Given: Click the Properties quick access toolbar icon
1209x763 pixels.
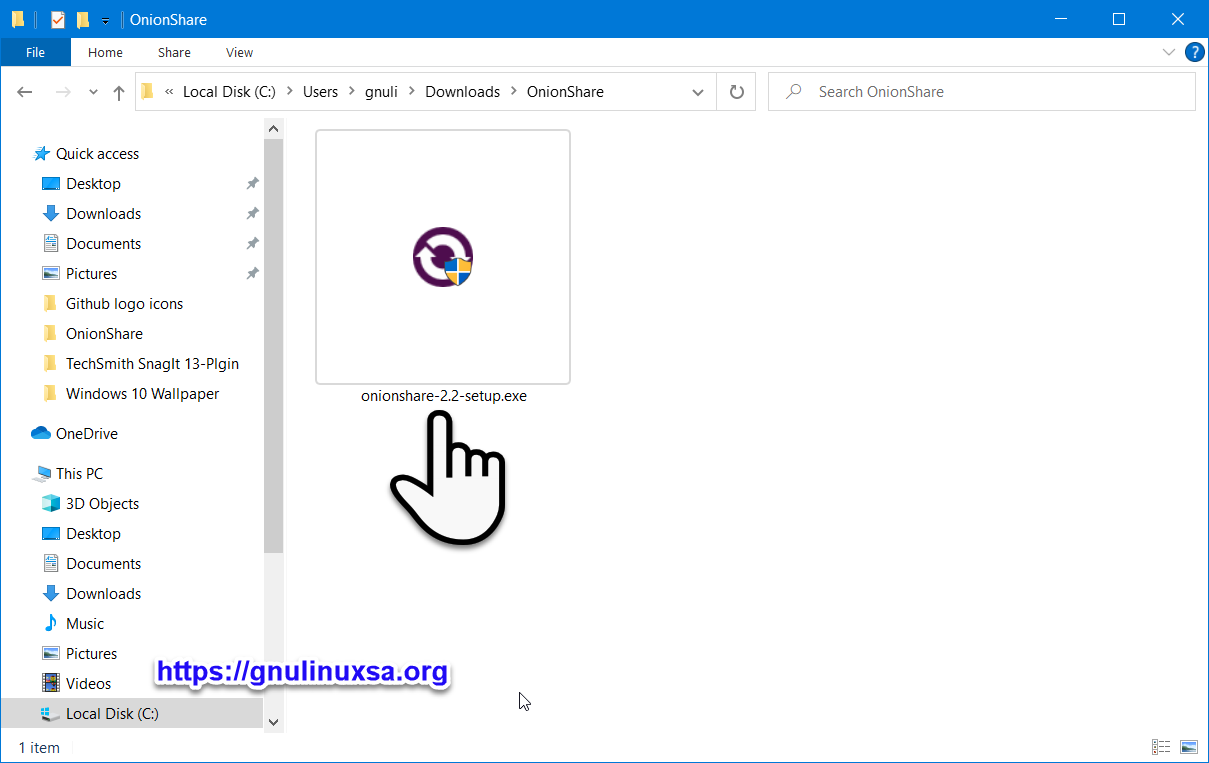Looking at the screenshot, I should (x=58, y=19).
